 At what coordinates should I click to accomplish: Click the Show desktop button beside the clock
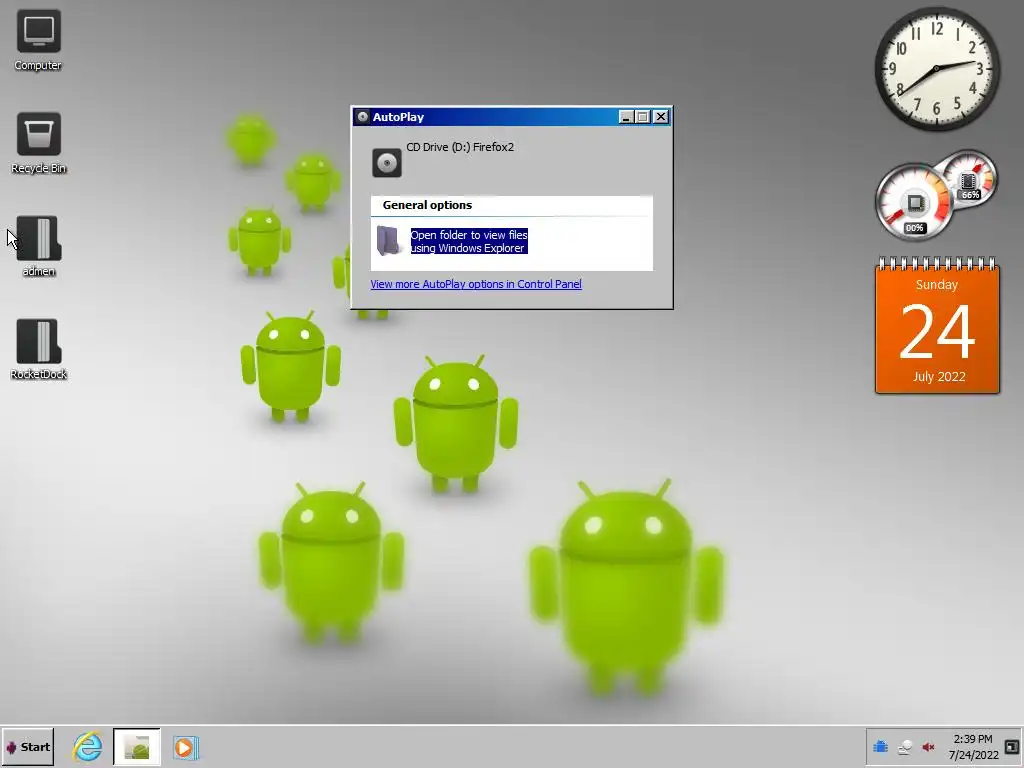1012,746
